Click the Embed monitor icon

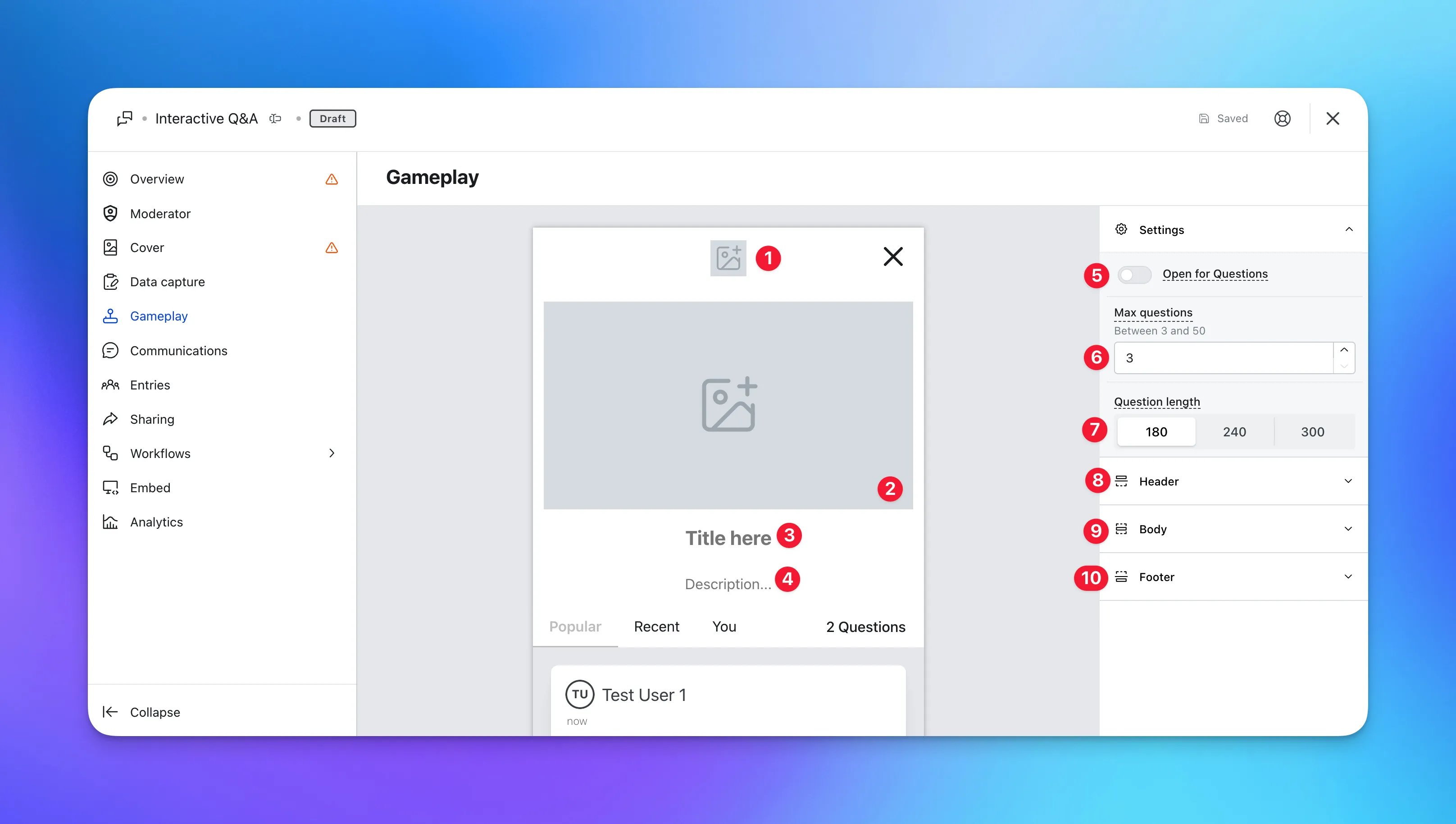click(x=110, y=487)
